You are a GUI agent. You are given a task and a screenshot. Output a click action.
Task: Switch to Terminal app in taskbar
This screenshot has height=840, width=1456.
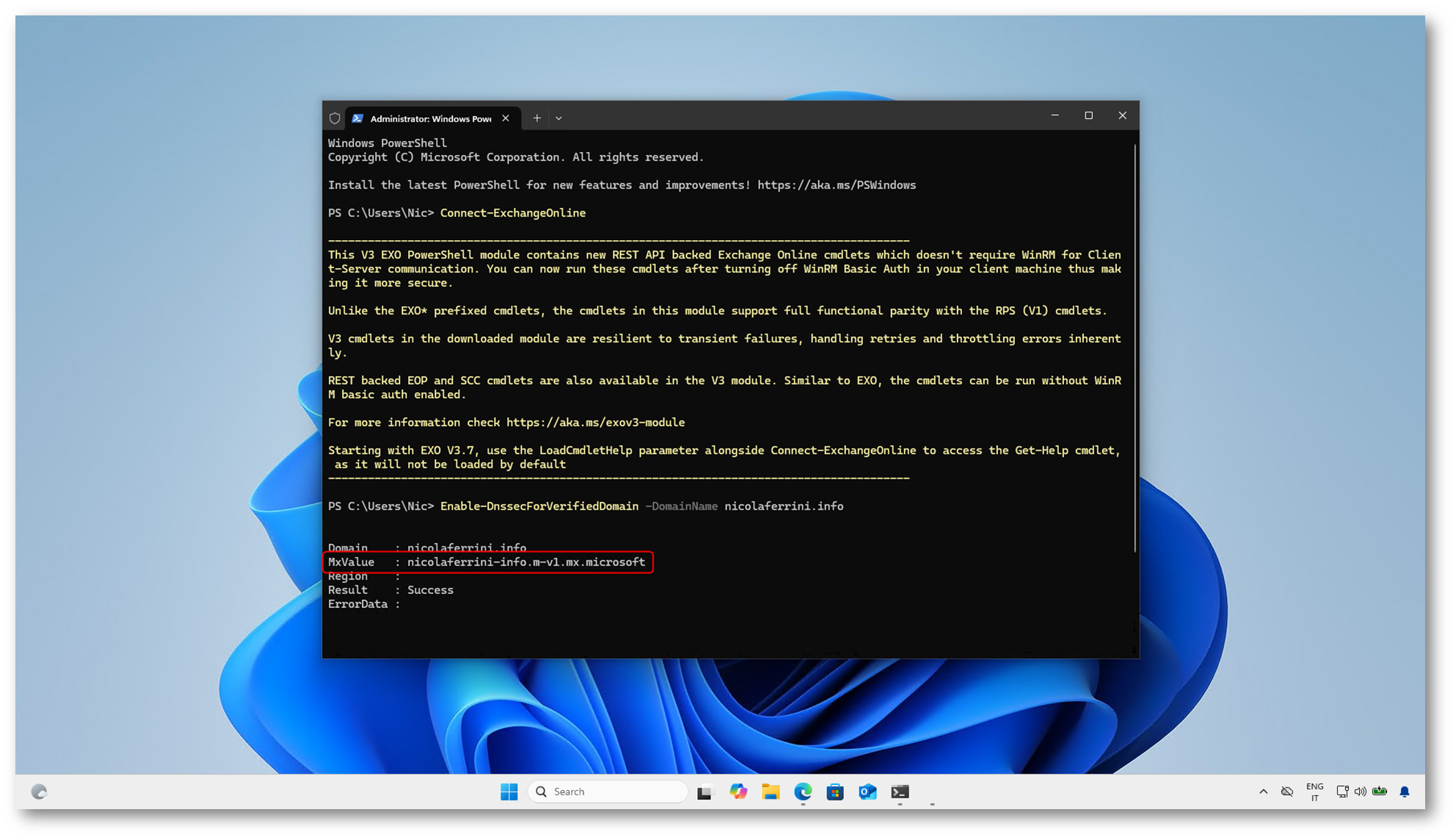[x=900, y=792]
